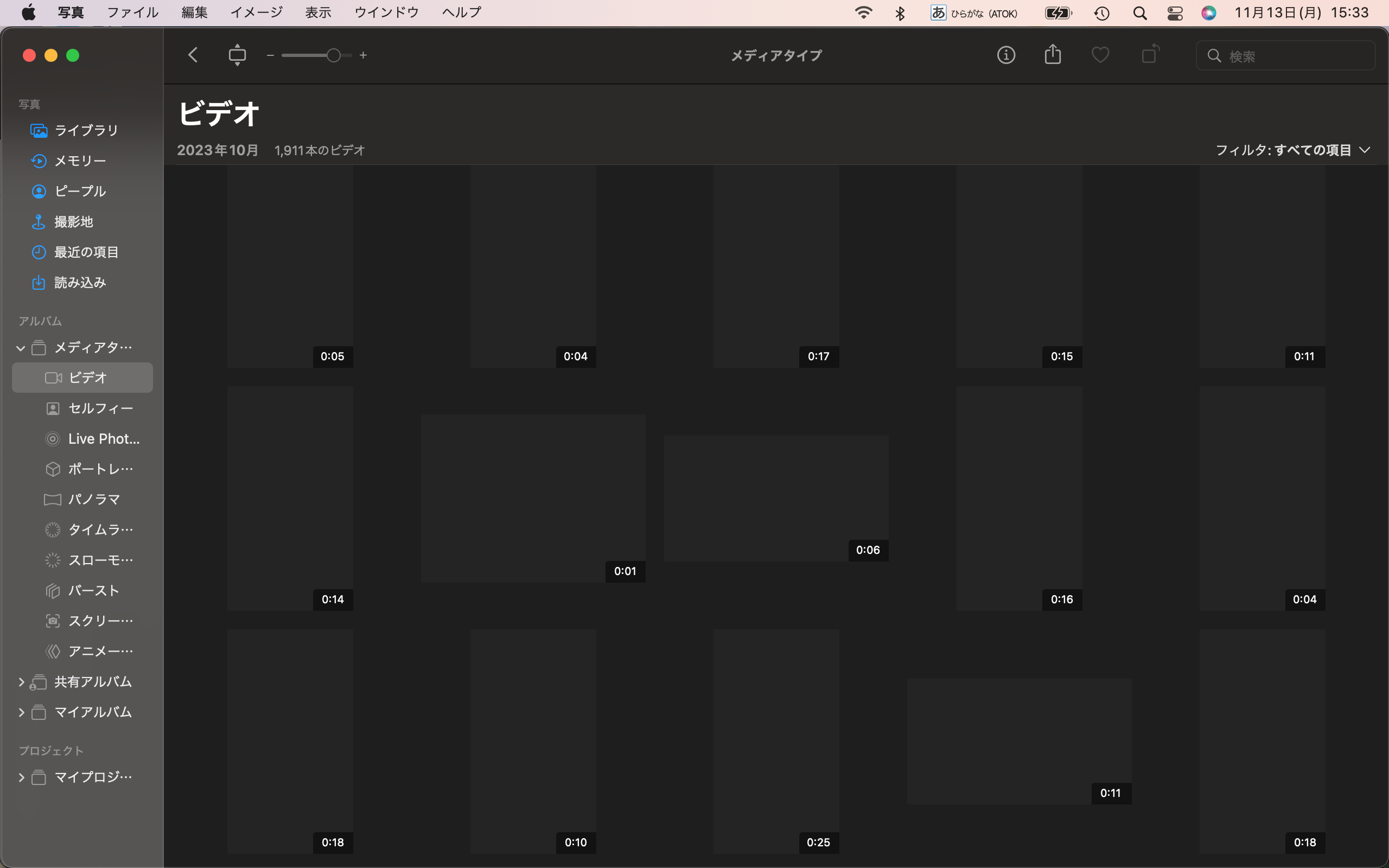1389x868 pixels.
Task: Open ピープル in the sidebar
Action: click(80, 191)
